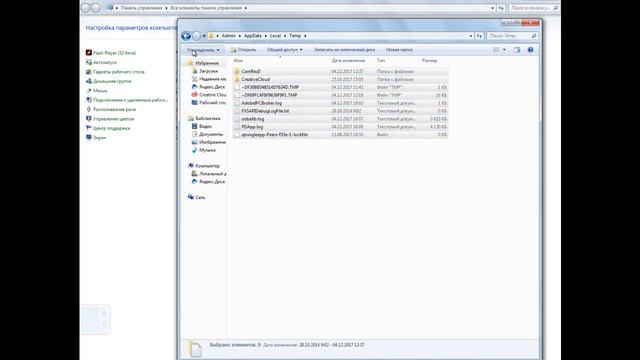Screen dimensions: 640x360
Task: Open recent locations dropdown beside Forward arrow
Action: coord(204,36)
